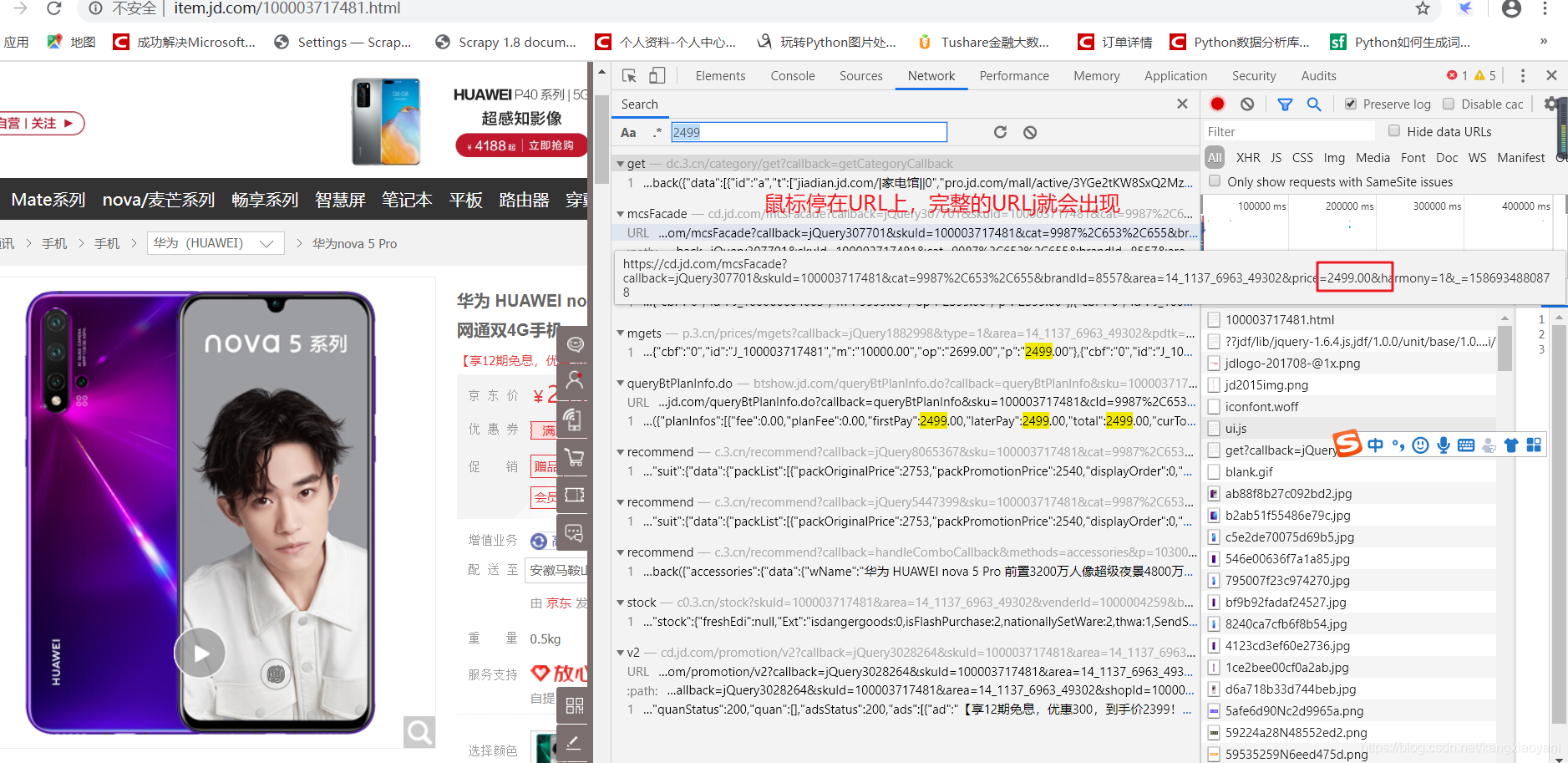Image resolution: width=1568 pixels, height=763 pixels.
Task: Click the browser address bar URL
Action: (x=287, y=8)
